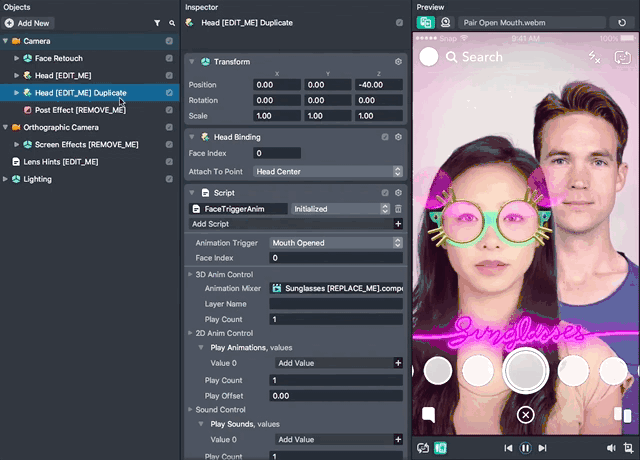Disable the Lighting object checkbox

pyautogui.click(x=169, y=179)
